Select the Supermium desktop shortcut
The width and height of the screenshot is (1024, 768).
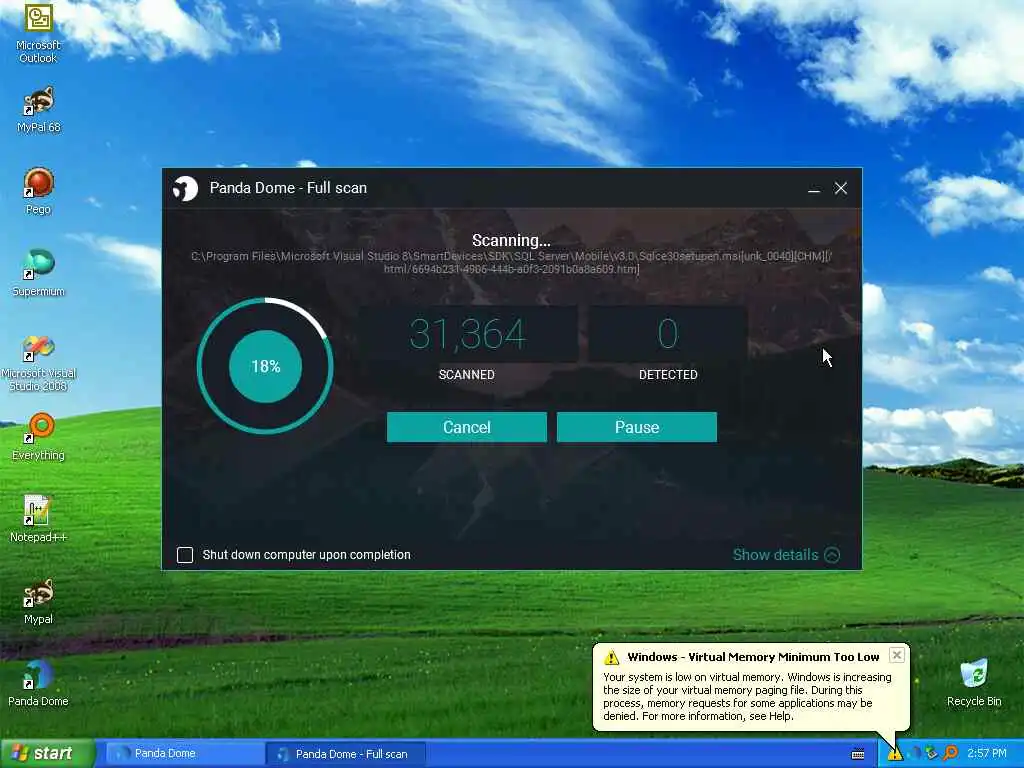coord(38,273)
